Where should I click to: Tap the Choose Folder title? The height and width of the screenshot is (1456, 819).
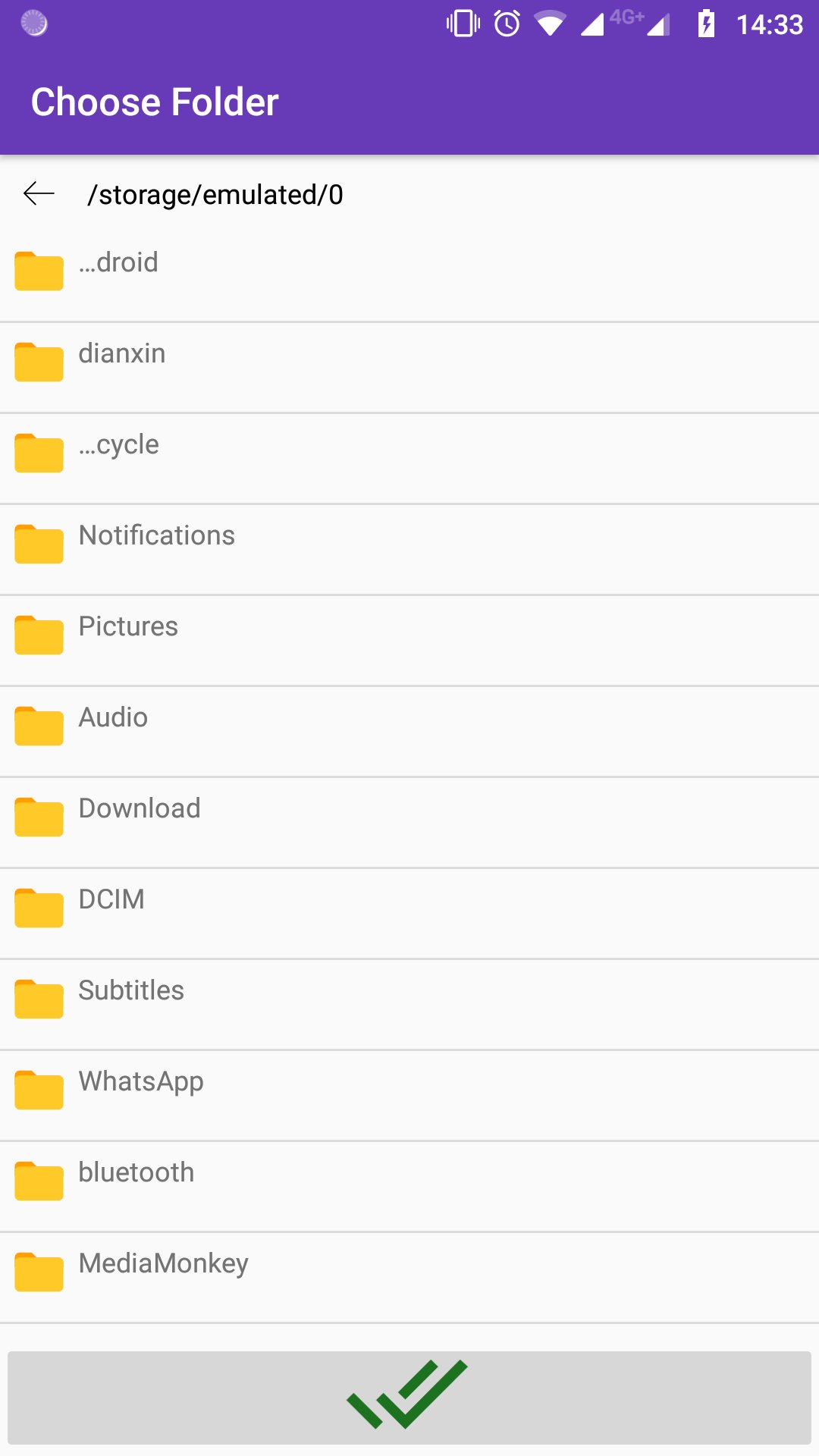pyautogui.click(x=155, y=102)
